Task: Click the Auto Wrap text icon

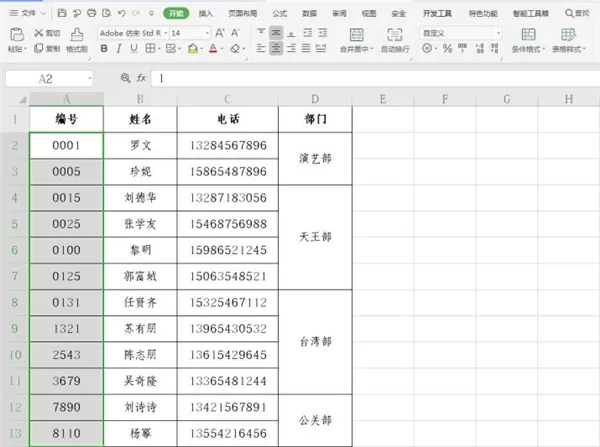Action: pos(395,34)
